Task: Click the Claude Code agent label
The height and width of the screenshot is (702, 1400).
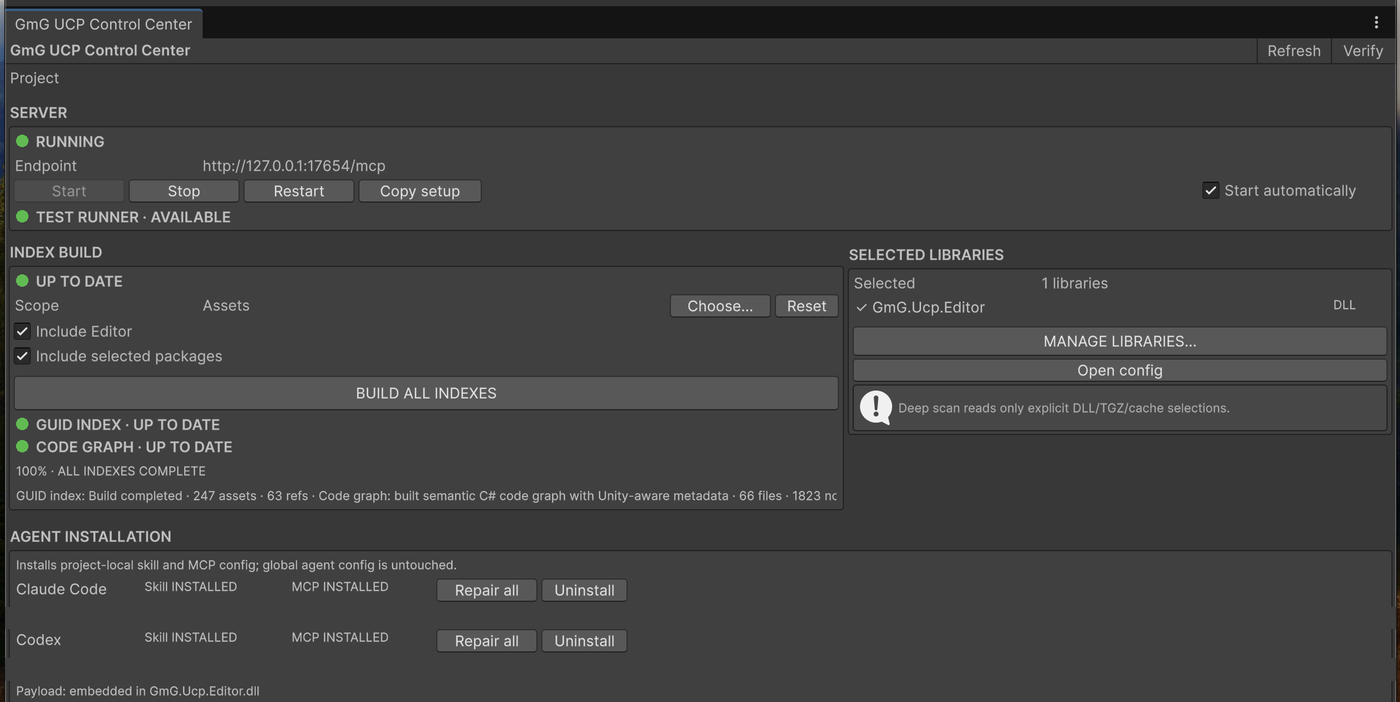Action: point(61,589)
